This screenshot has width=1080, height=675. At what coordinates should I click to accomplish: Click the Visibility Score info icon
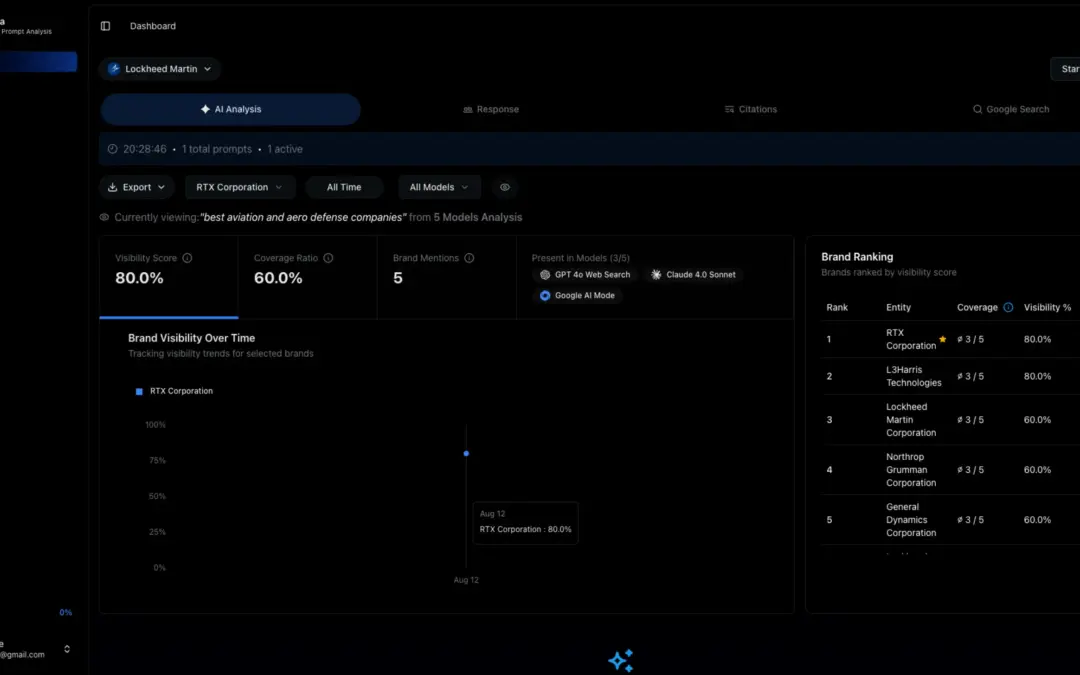point(187,258)
